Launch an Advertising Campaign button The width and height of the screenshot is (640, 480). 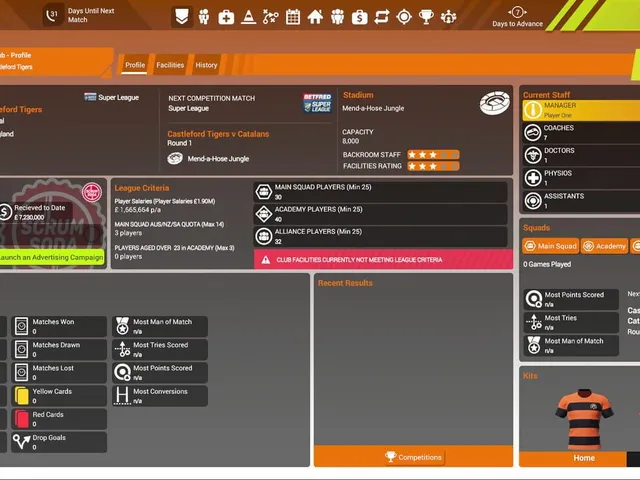click(52, 257)
